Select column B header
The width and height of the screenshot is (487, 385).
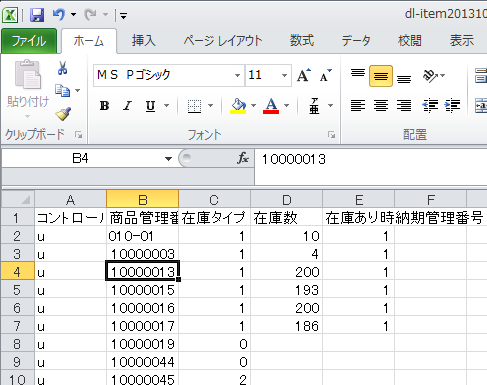pyautogui.click(x=142, y=199)
